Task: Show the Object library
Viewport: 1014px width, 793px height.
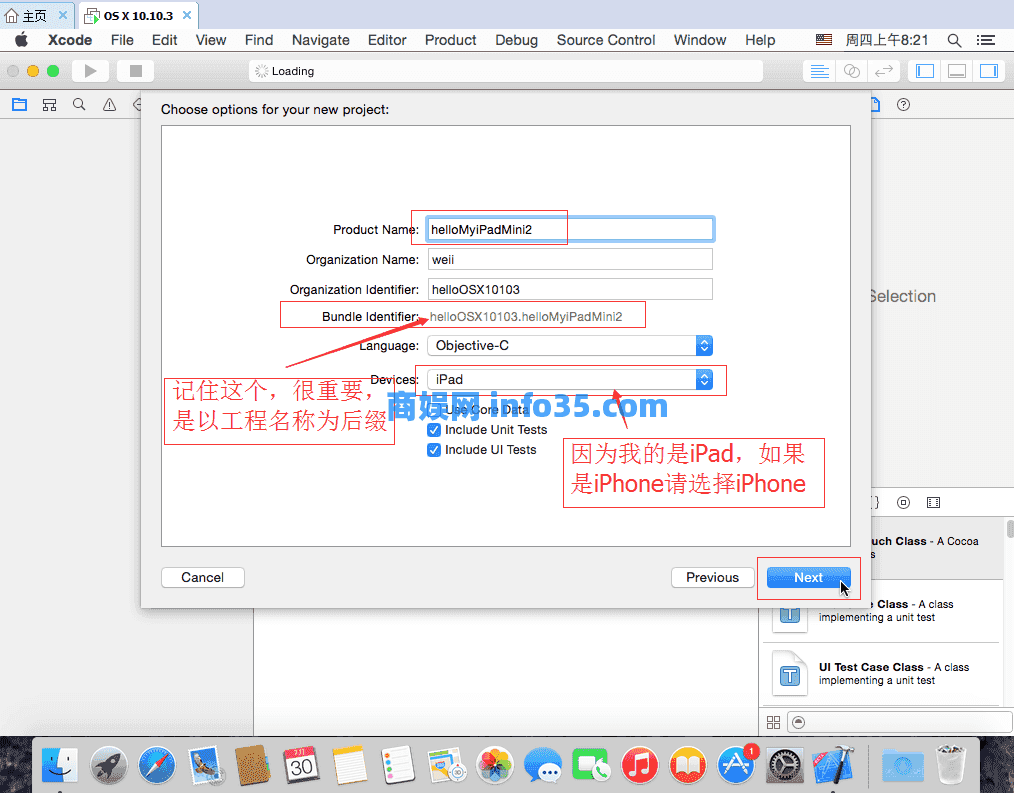Action: click(903, 503)
